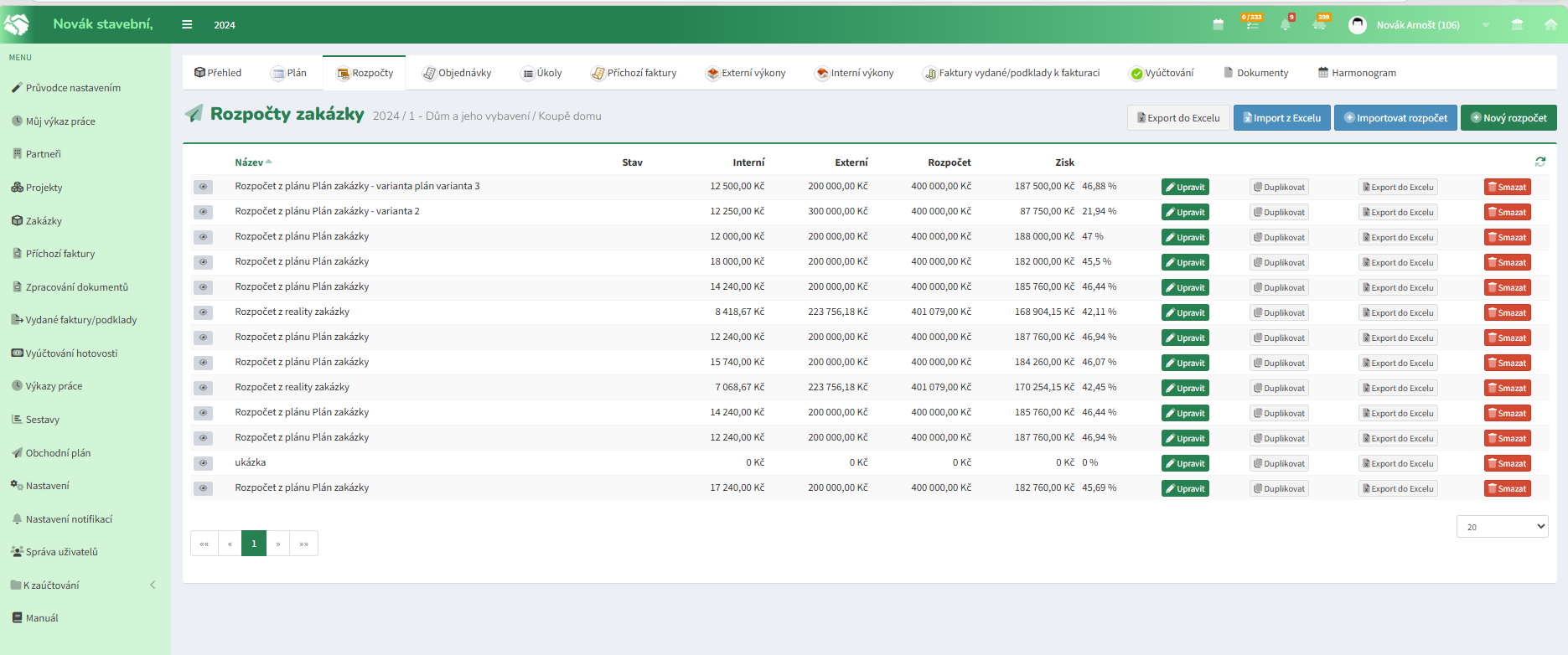
Task: Click Upravit for the ukázka budget
Action: [x=1185, y=463]
